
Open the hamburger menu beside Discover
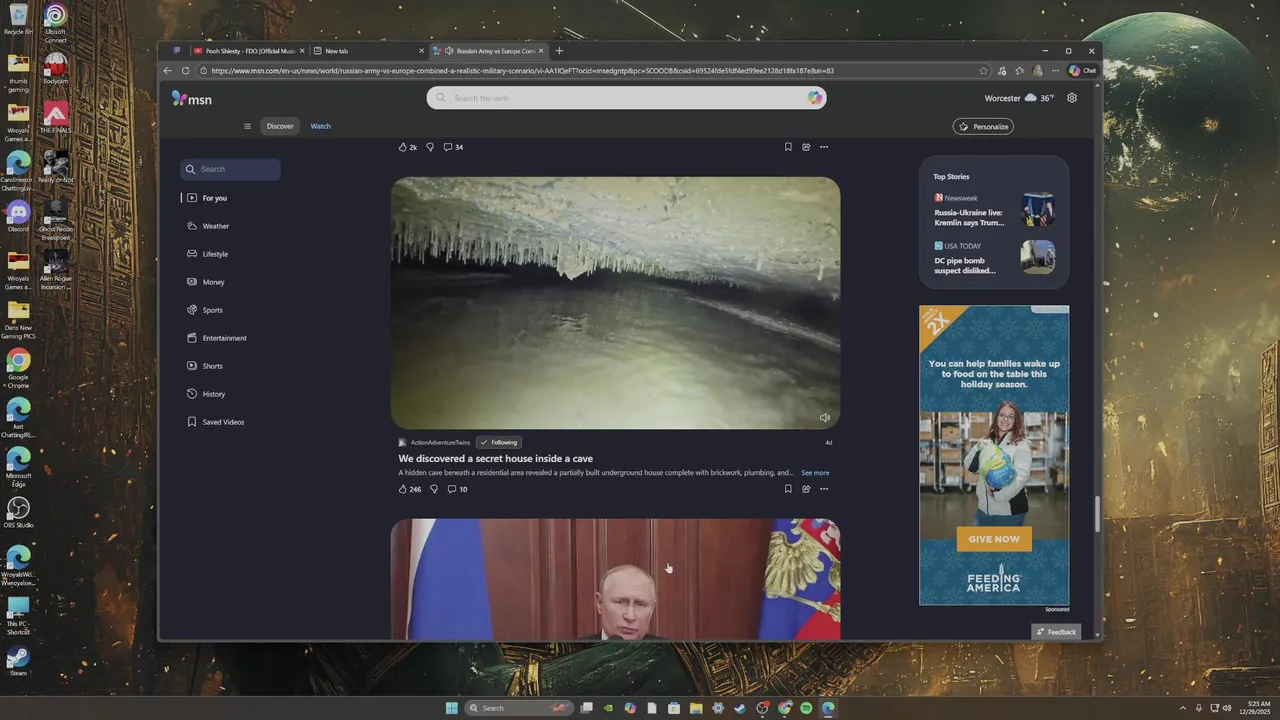pos(247,126)
